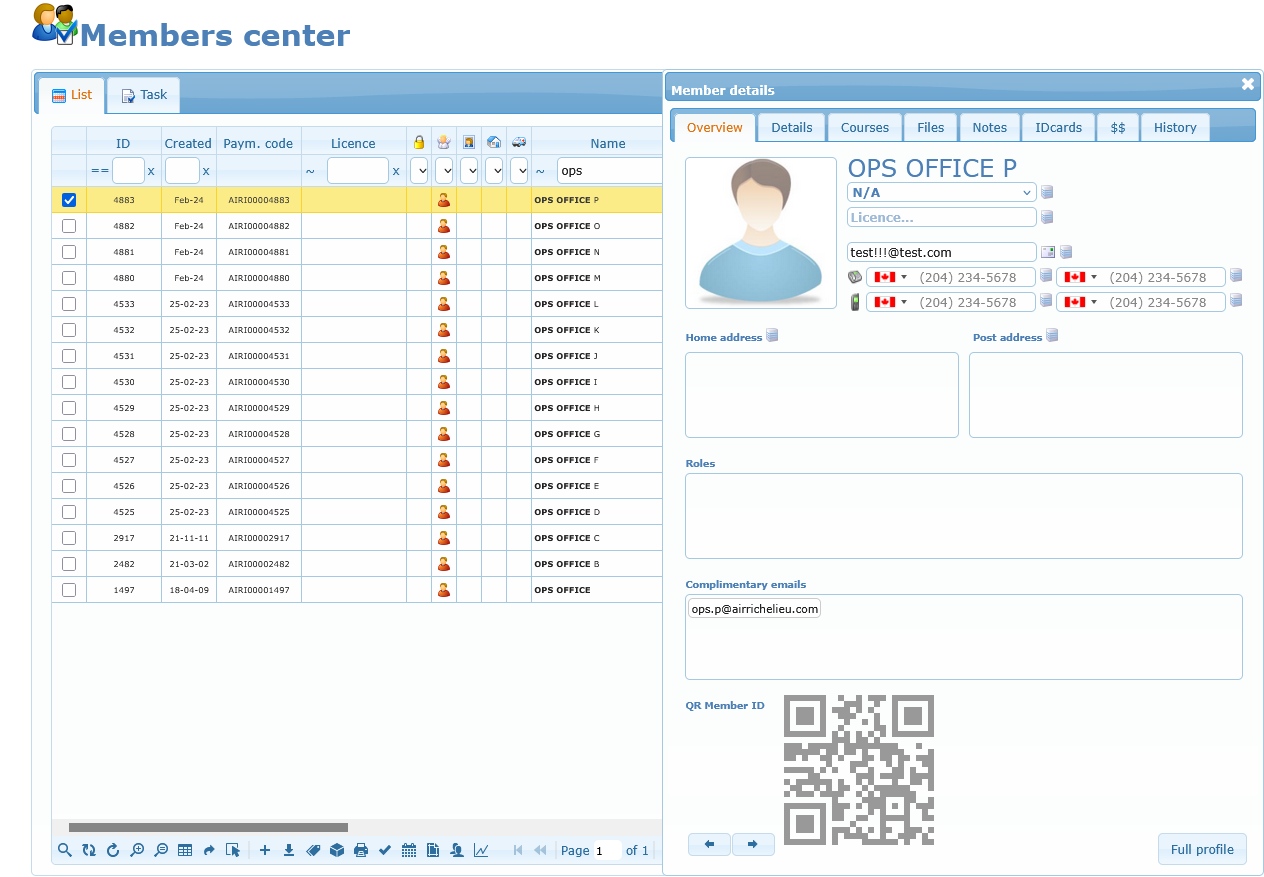
Task: Open the N/A dropdown under member name
Action: point(941,192)
